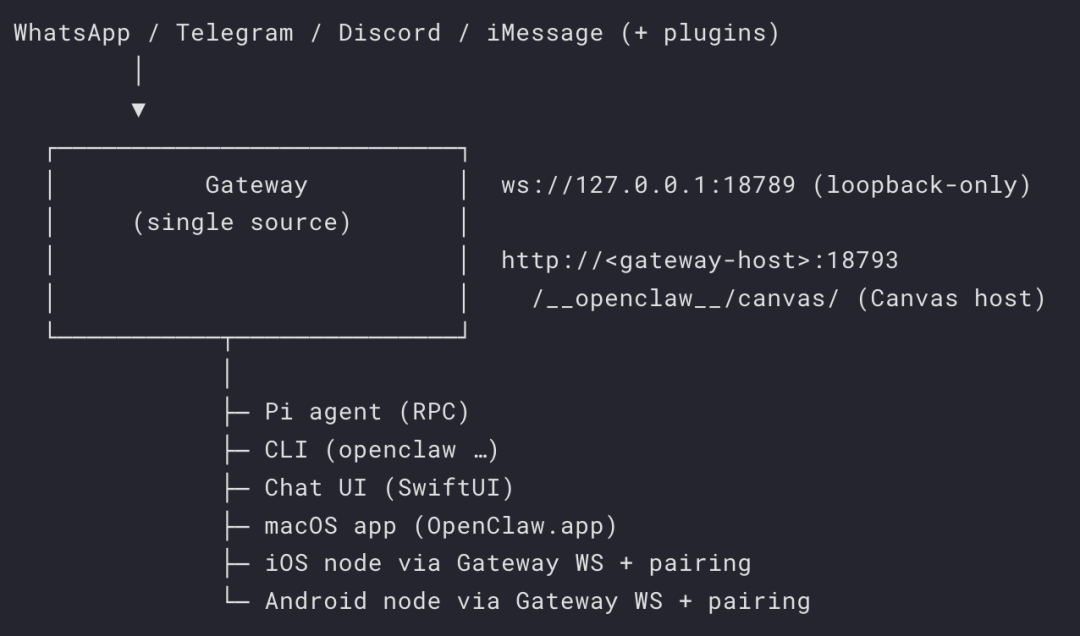Select the iOS node via Gateway entry

[x=507, y=563]
